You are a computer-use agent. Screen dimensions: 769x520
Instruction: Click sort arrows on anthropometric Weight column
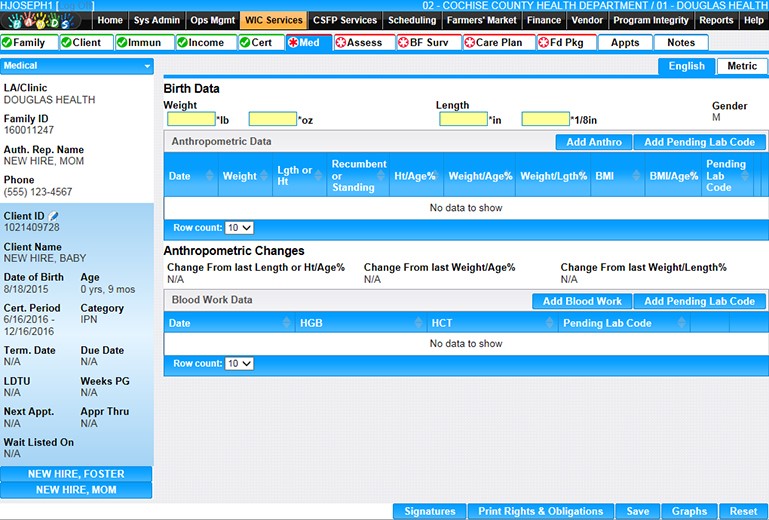(264, 177)
